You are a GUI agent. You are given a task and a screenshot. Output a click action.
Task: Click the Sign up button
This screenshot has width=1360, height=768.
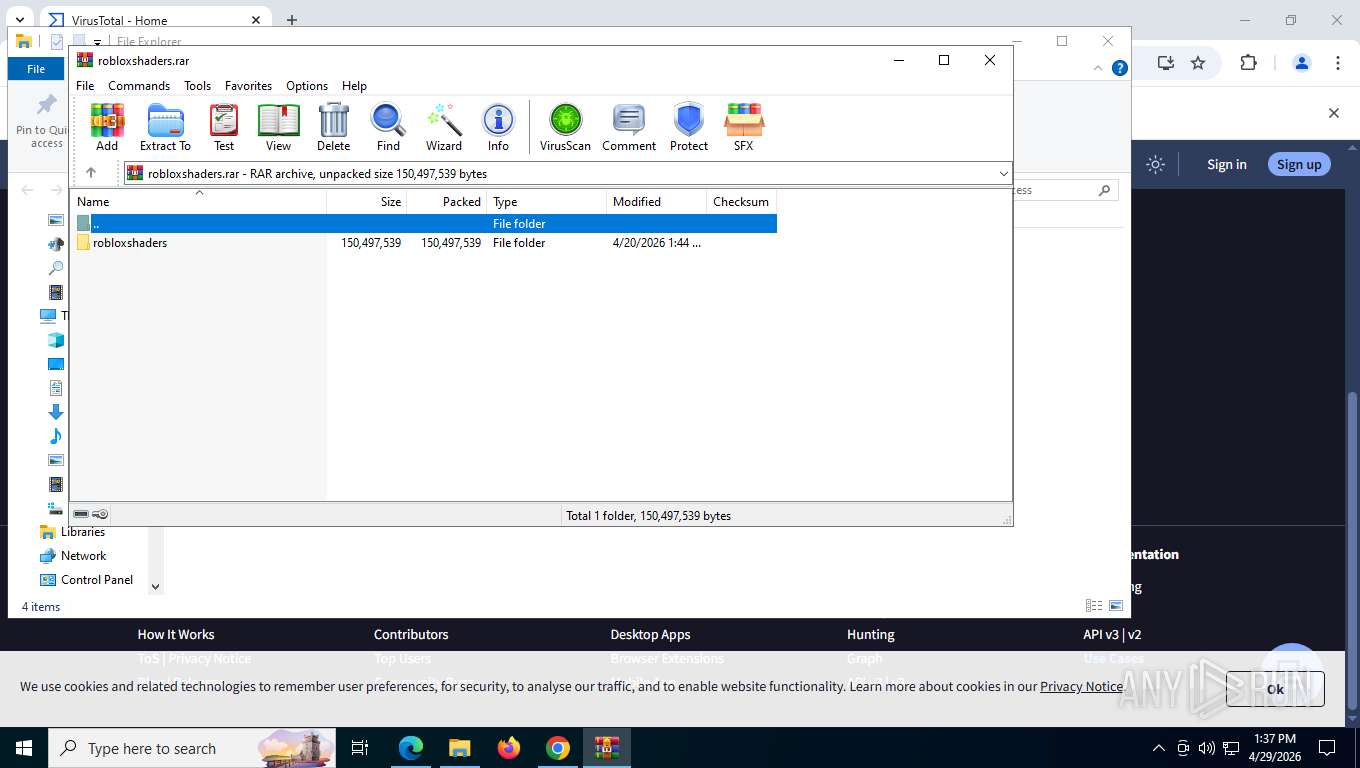click(1299, 164)
